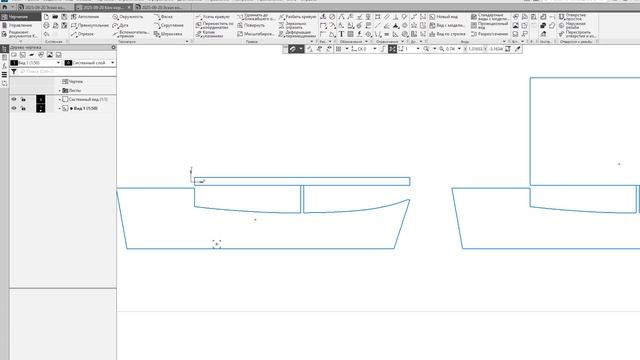Screen dimensions: 640x360
Task: Create a new document icon
Action: click(46, 17)
